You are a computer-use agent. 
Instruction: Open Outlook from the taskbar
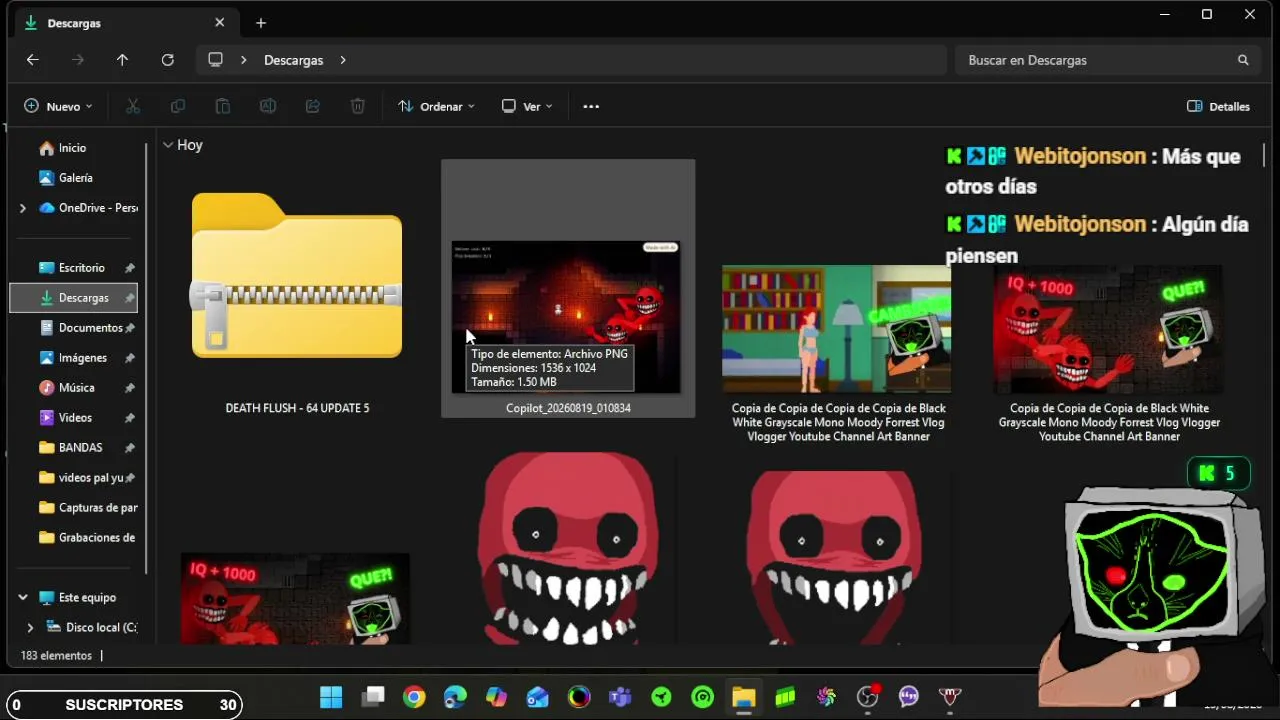click(x=538, y=697)
